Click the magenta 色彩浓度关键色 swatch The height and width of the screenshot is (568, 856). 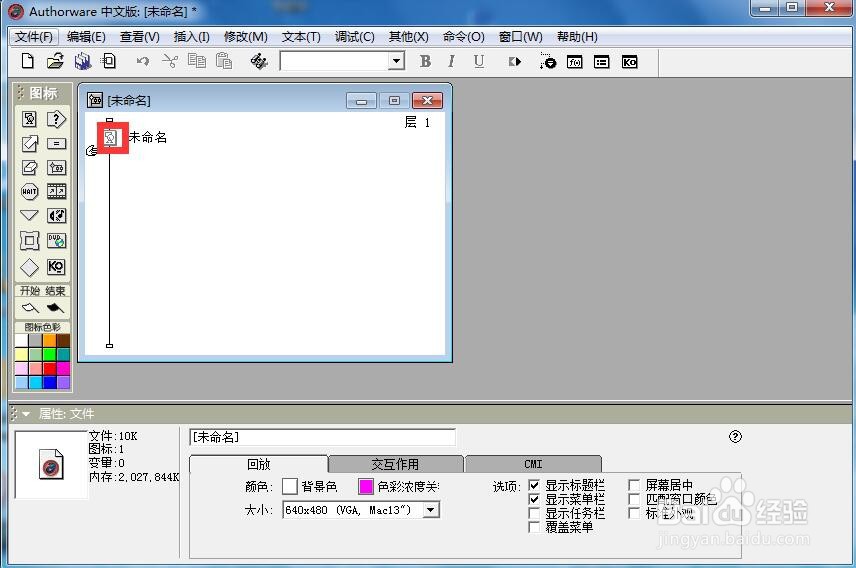(x=366, y=486)
